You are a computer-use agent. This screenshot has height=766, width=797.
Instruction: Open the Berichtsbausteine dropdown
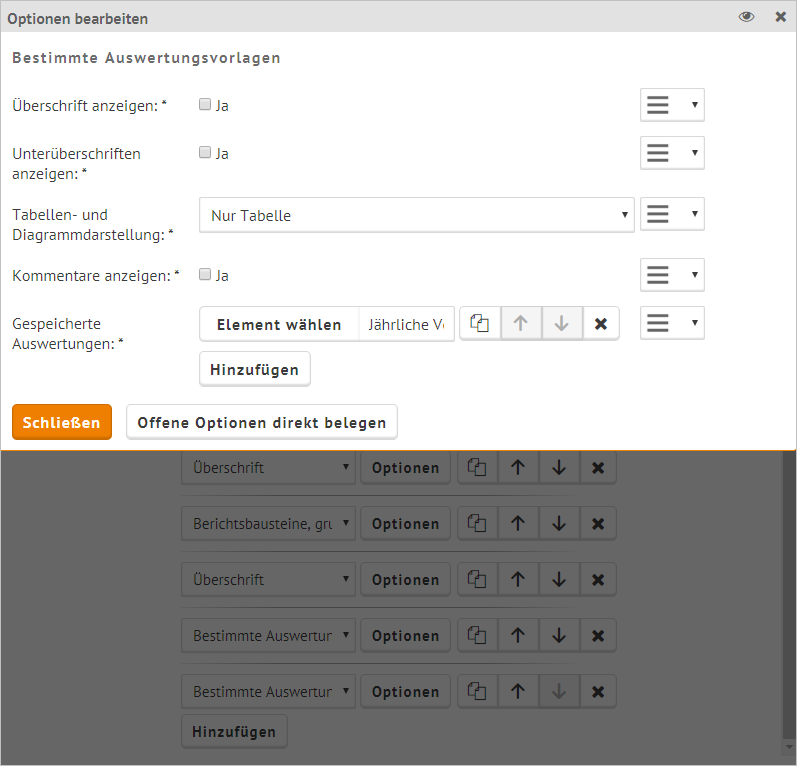(x=268, y=523)
